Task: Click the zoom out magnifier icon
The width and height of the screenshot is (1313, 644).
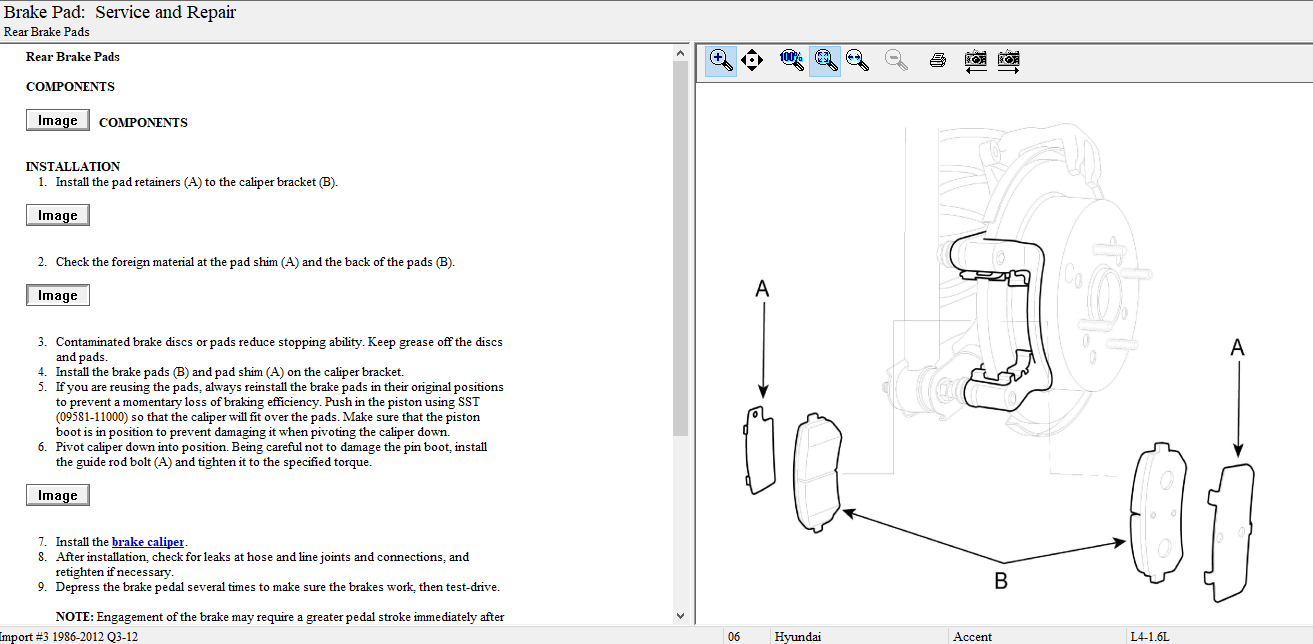Action: (x=896, y=60)
